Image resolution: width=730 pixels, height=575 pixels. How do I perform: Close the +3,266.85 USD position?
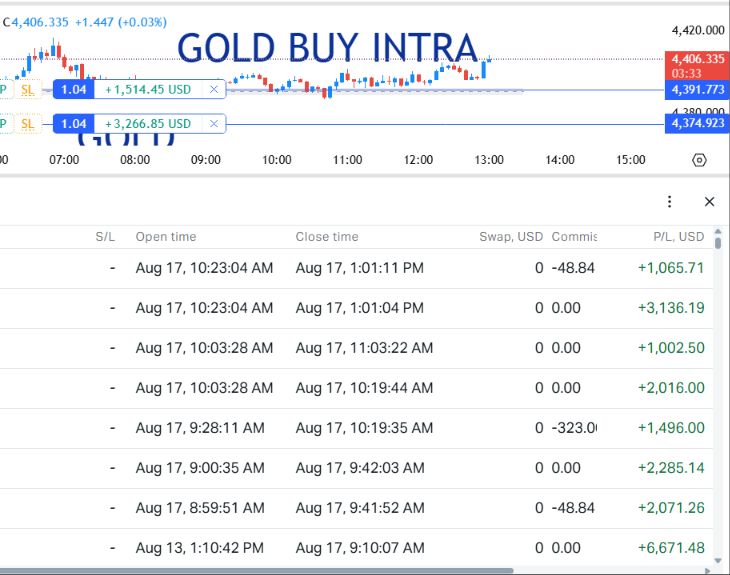(214, 124)
